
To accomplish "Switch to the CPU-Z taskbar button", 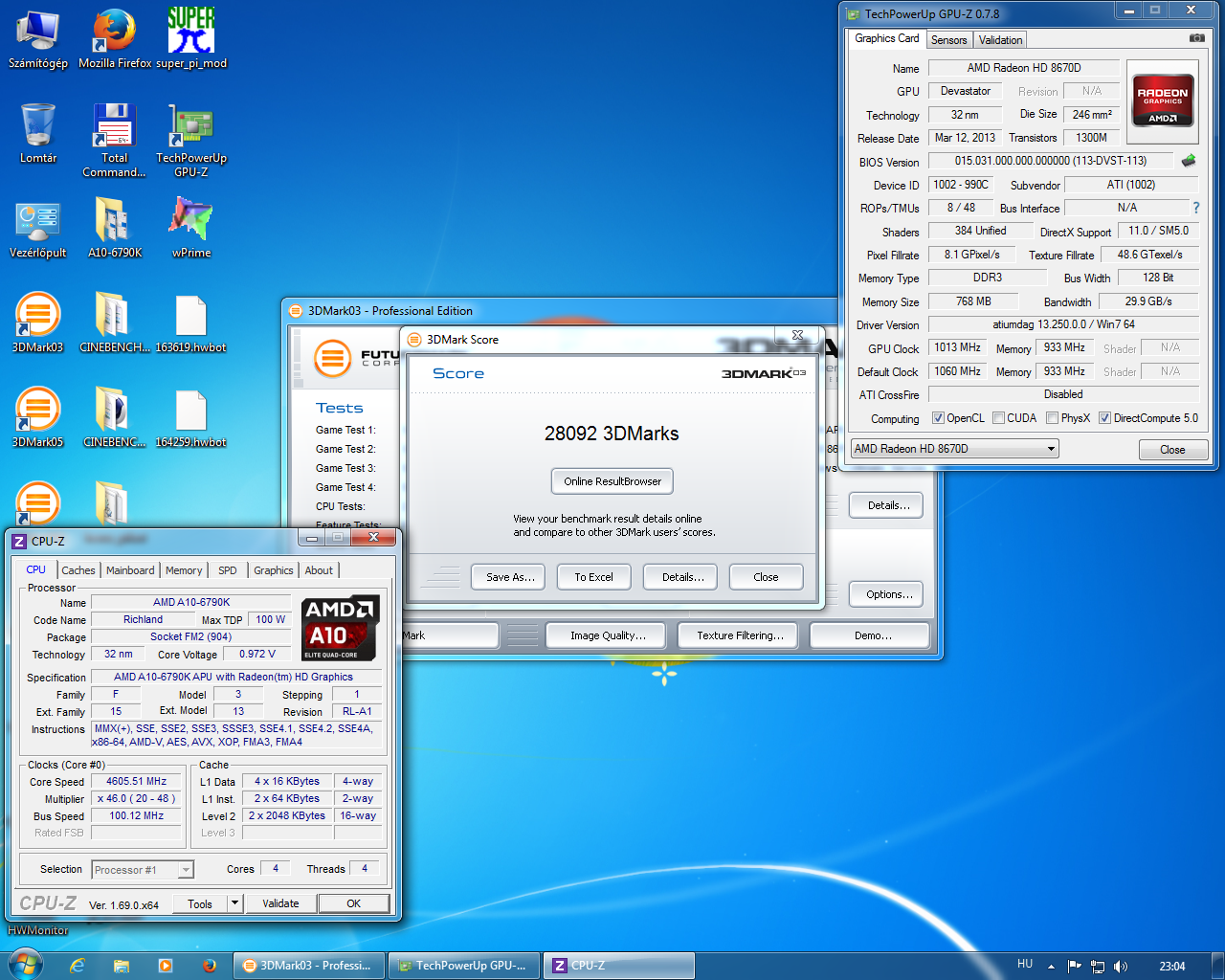I will 618,966.
